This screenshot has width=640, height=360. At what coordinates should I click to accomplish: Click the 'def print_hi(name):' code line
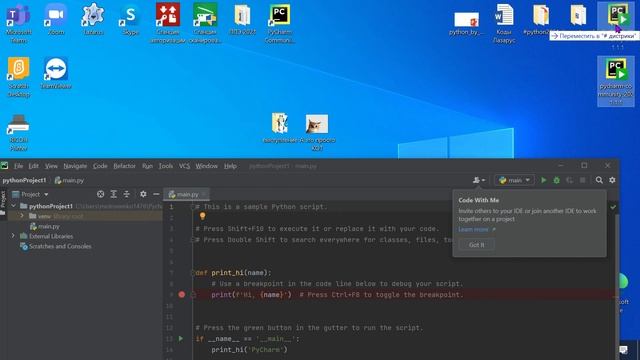pos(233,273)
